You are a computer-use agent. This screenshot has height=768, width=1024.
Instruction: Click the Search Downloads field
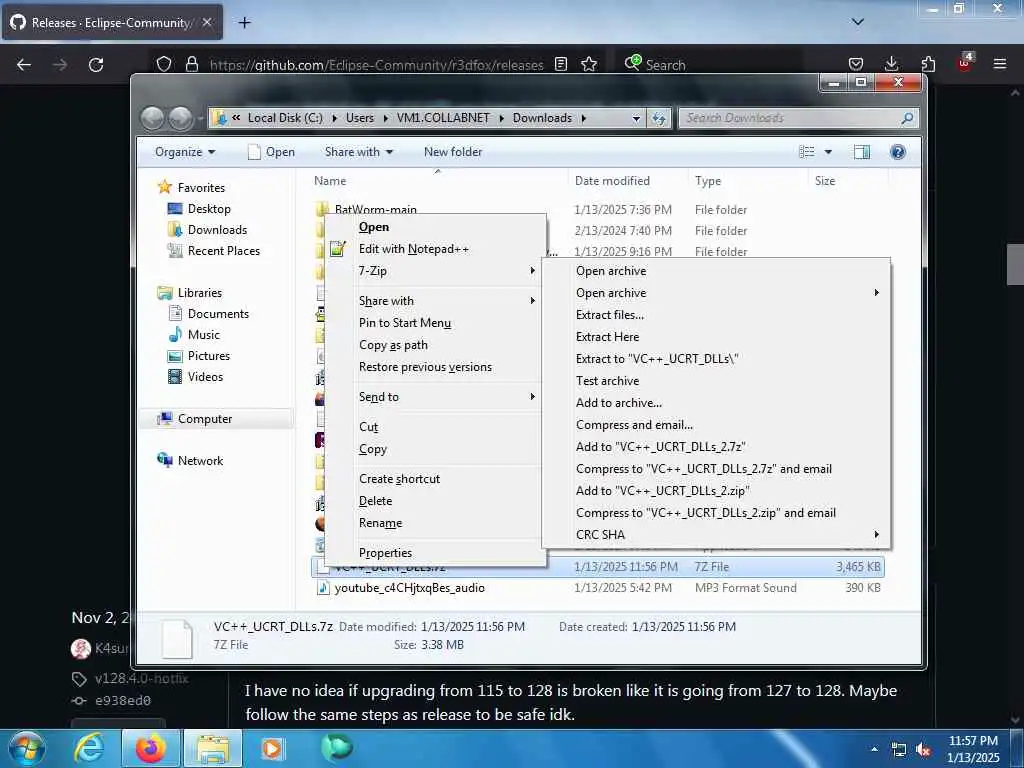(798, 118)
